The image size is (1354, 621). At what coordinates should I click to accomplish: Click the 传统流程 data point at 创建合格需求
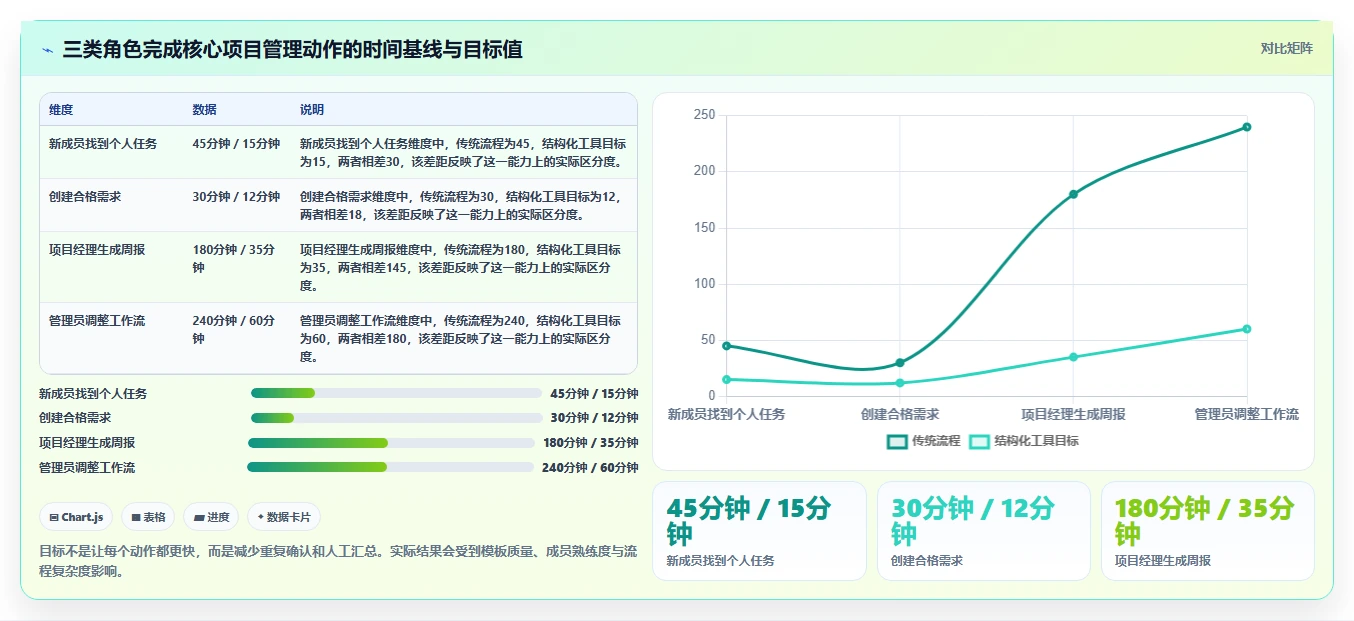coord(900,363)
